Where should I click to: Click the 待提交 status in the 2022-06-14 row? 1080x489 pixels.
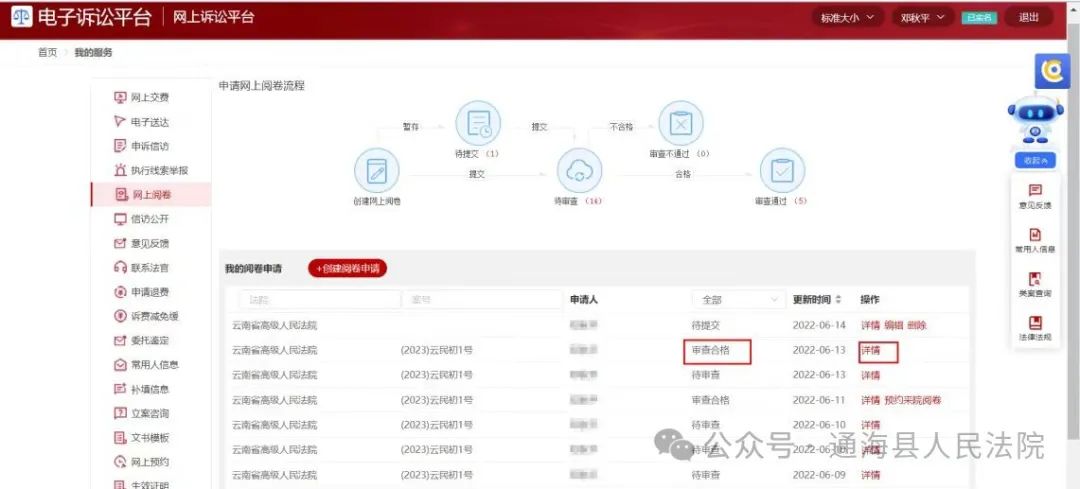[706, 325]
